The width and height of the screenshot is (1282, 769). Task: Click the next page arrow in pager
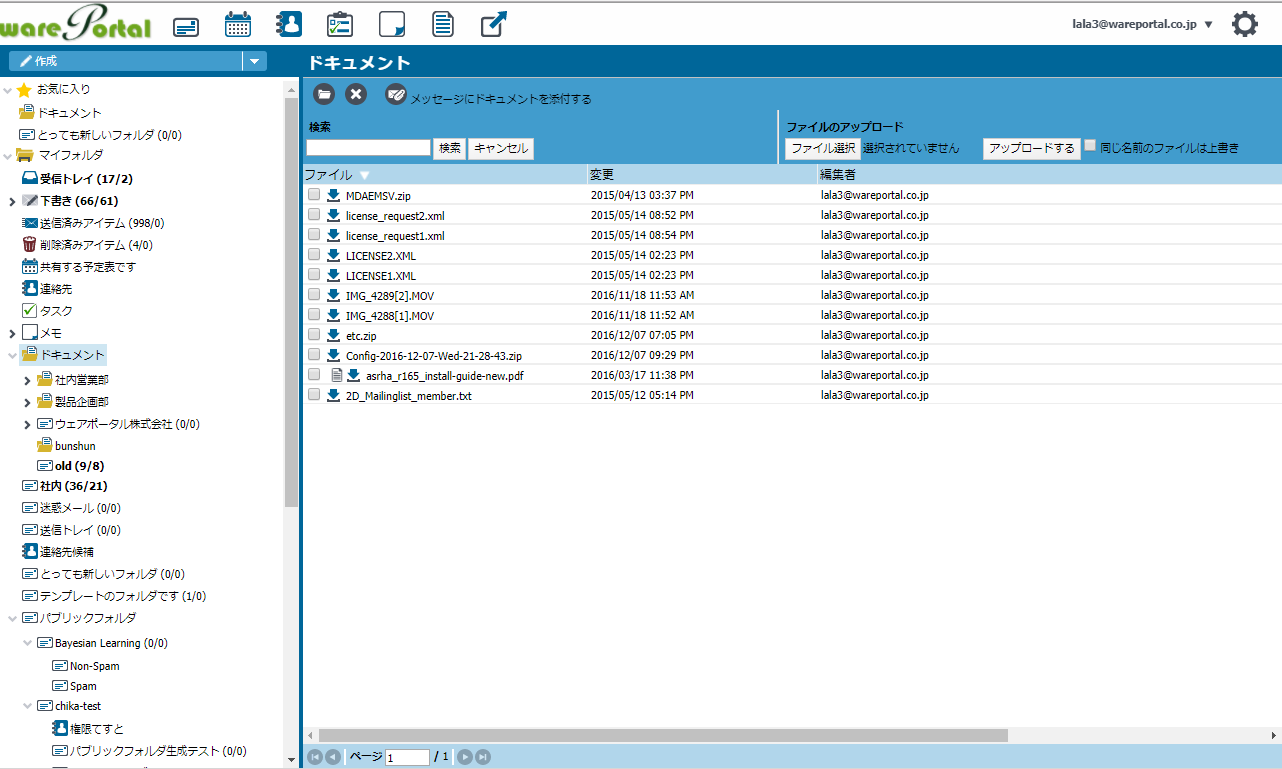(x=465, y=757)
